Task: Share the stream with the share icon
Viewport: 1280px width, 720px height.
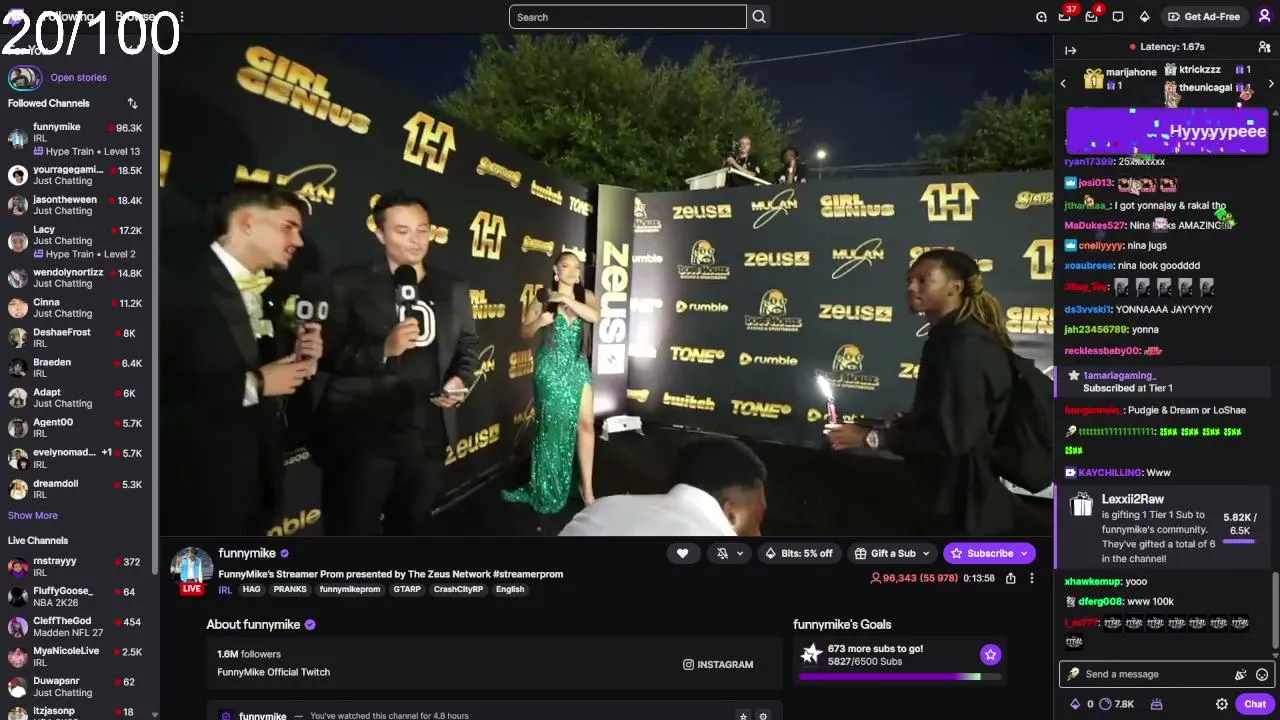Action: pyautogui.click(x=1011, y=578)
